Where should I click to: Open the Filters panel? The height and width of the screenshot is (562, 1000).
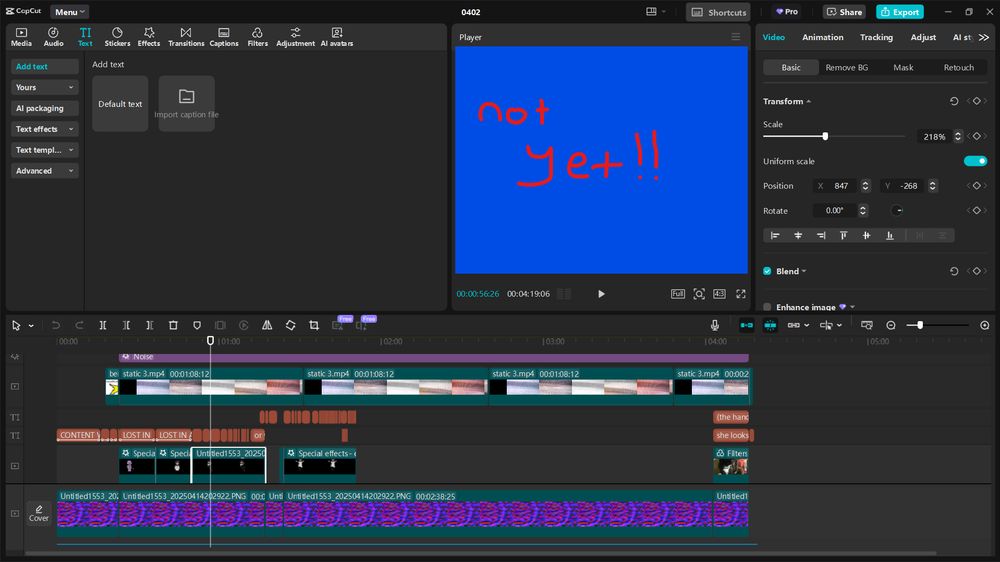click(x=258, y=37)
